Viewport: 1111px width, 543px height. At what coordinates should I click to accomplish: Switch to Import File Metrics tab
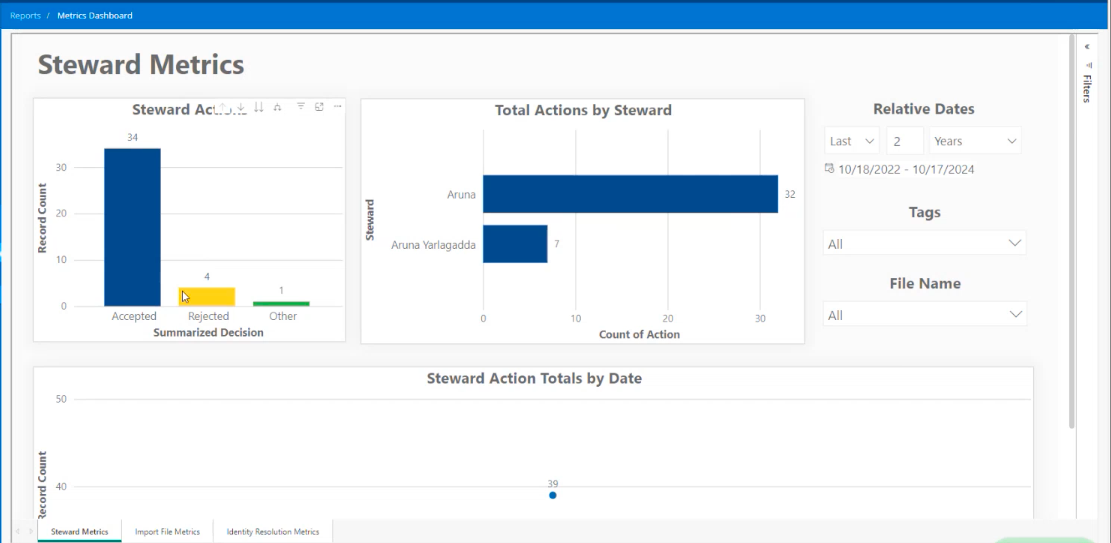tap(168, 532)
